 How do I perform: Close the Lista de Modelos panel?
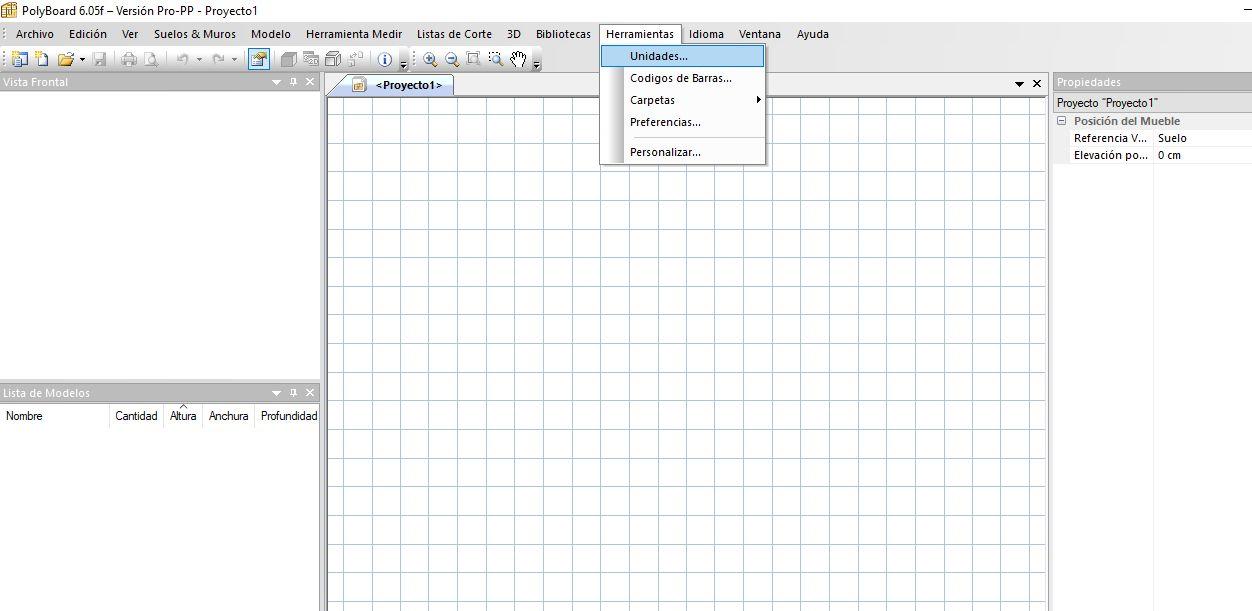coord(310,393)
